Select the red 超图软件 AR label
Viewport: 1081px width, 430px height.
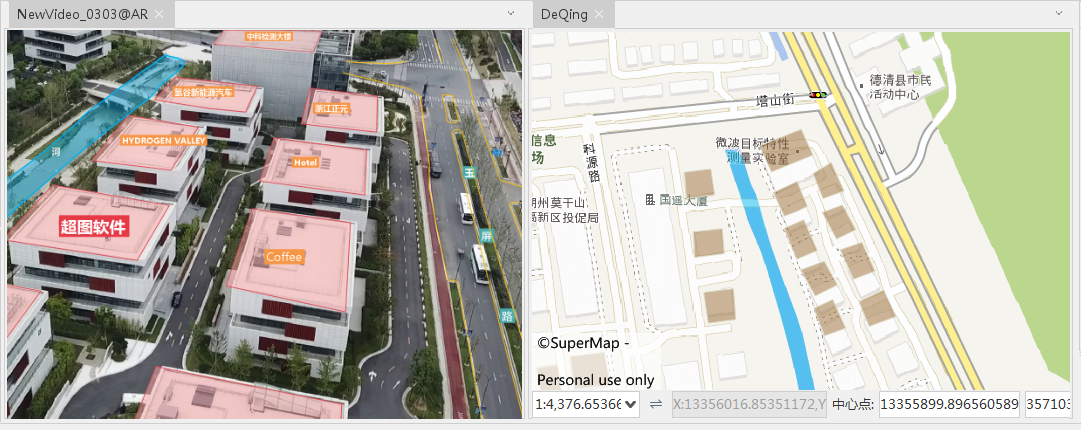(99, 226)
